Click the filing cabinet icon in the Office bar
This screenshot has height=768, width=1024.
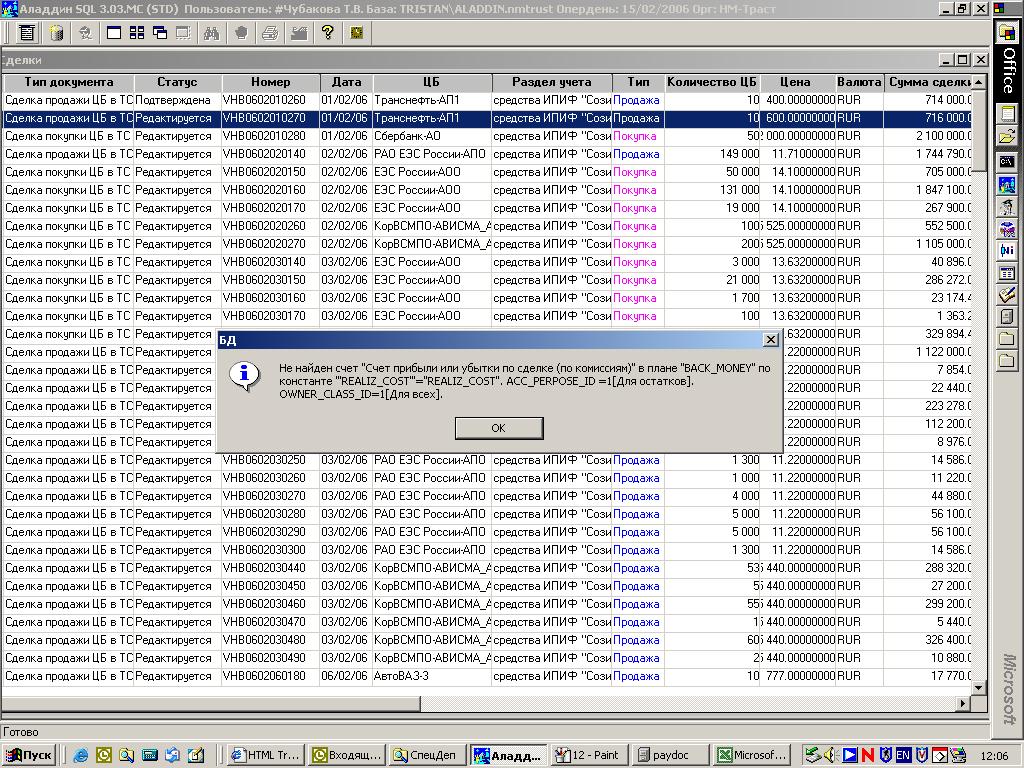pyautogui.click(x=1007, y=317)
